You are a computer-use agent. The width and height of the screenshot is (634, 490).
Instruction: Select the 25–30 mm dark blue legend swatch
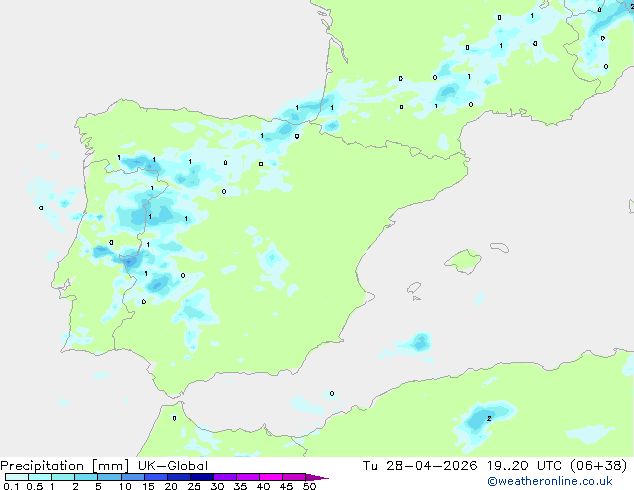click(x=202, y=477)
